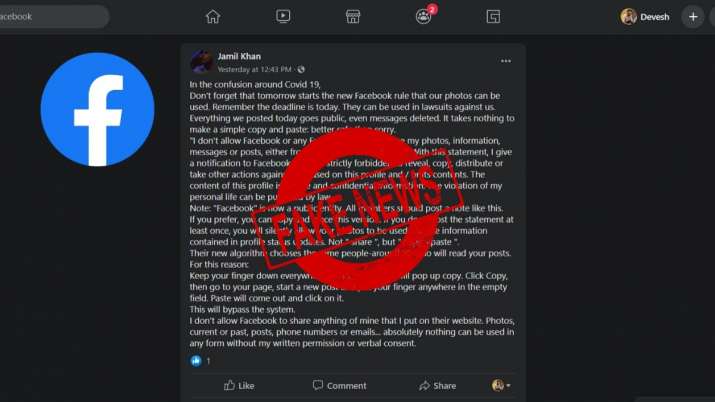The width and height of the screenshot is (715, 402).
Task: Click Jamil Khan's profile picture
Action: click(201, 62)
